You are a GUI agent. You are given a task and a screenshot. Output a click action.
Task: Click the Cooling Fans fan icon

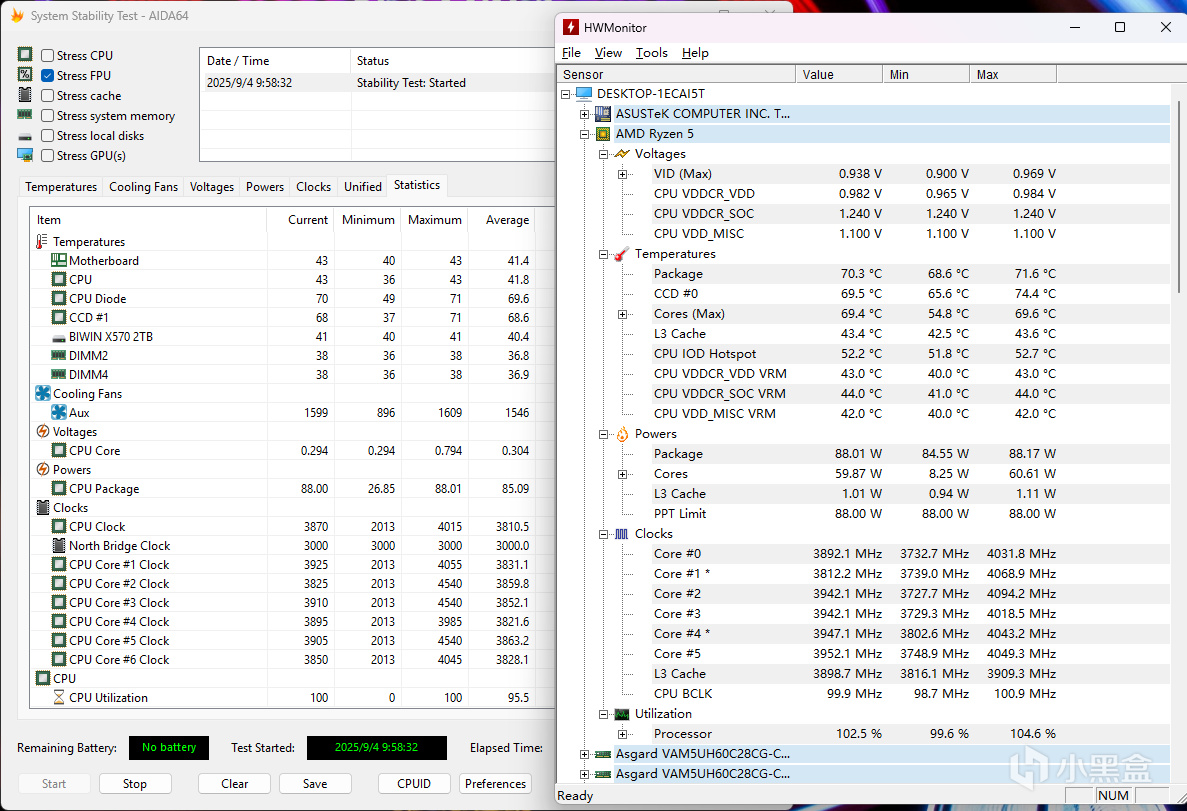(42, 393)
